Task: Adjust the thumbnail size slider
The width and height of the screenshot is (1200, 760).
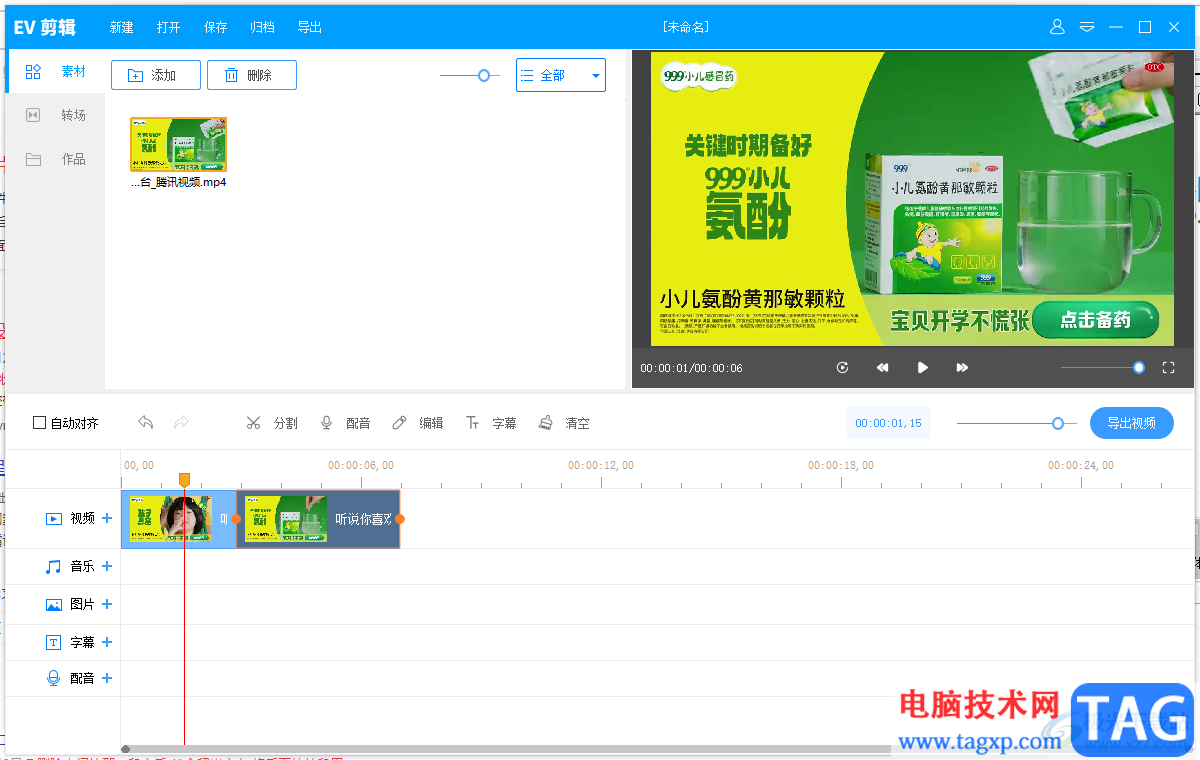Action: coord(484,75)
